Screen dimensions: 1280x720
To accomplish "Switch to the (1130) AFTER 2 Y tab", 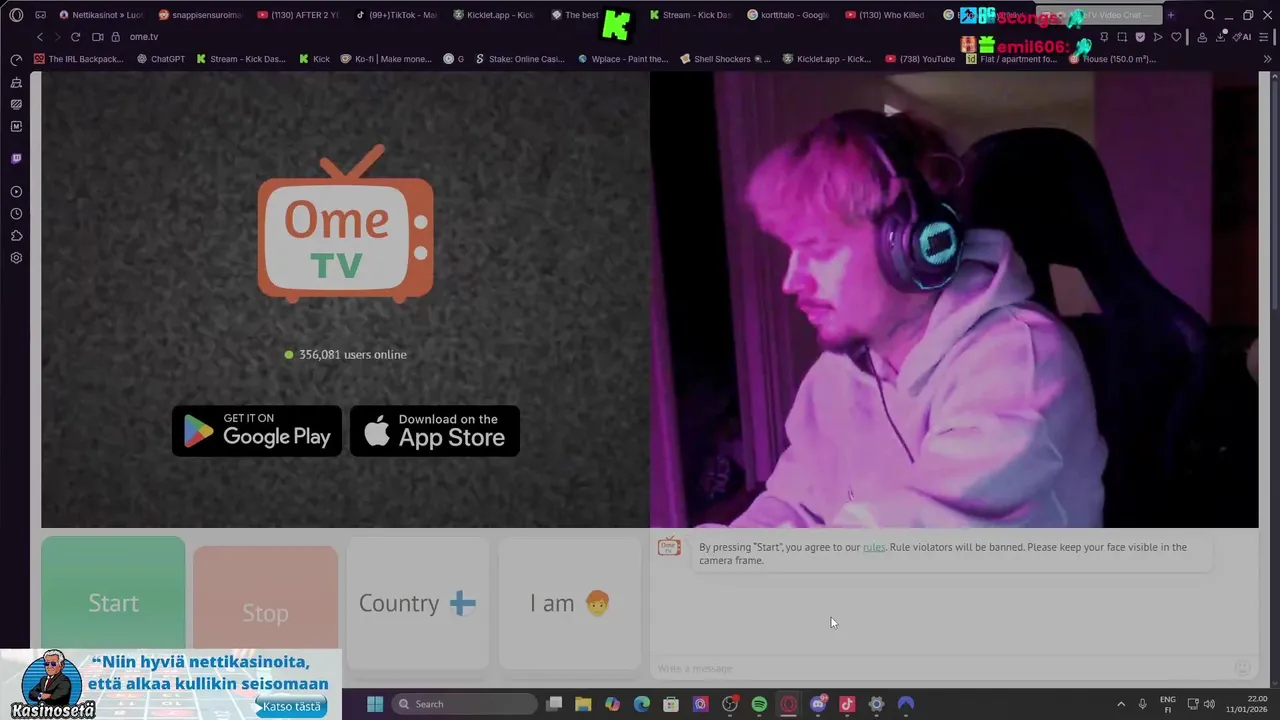I will point(298,15).
